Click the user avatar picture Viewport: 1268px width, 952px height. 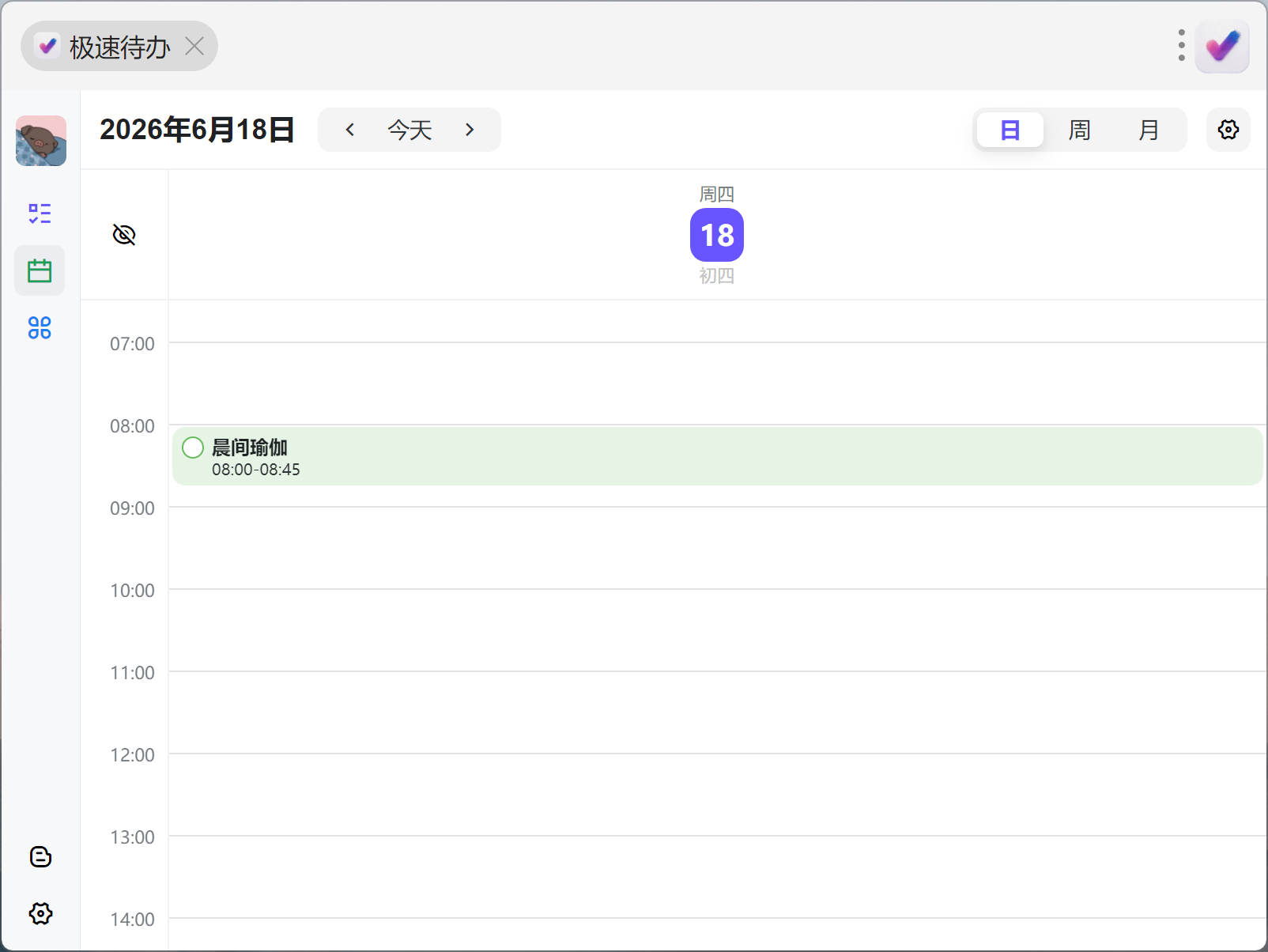click(41, 141)
